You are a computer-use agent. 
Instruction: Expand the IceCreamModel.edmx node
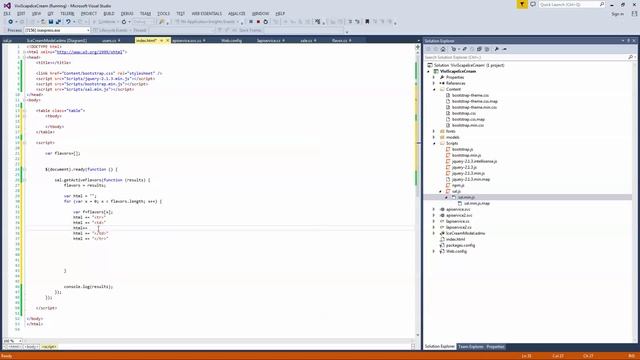[x=434, y=233]
